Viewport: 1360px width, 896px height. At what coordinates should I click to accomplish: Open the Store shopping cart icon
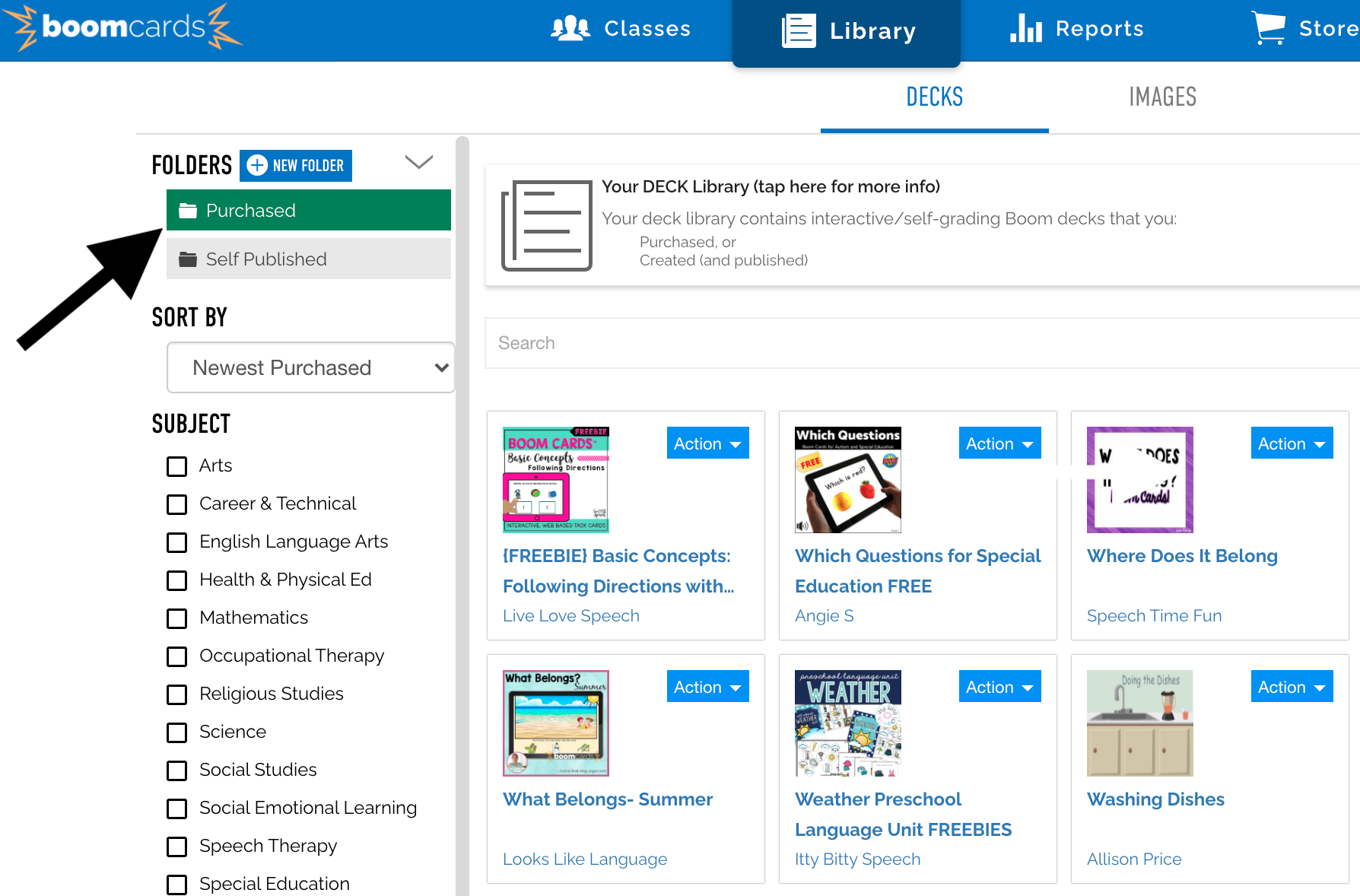coord(1268,29)
